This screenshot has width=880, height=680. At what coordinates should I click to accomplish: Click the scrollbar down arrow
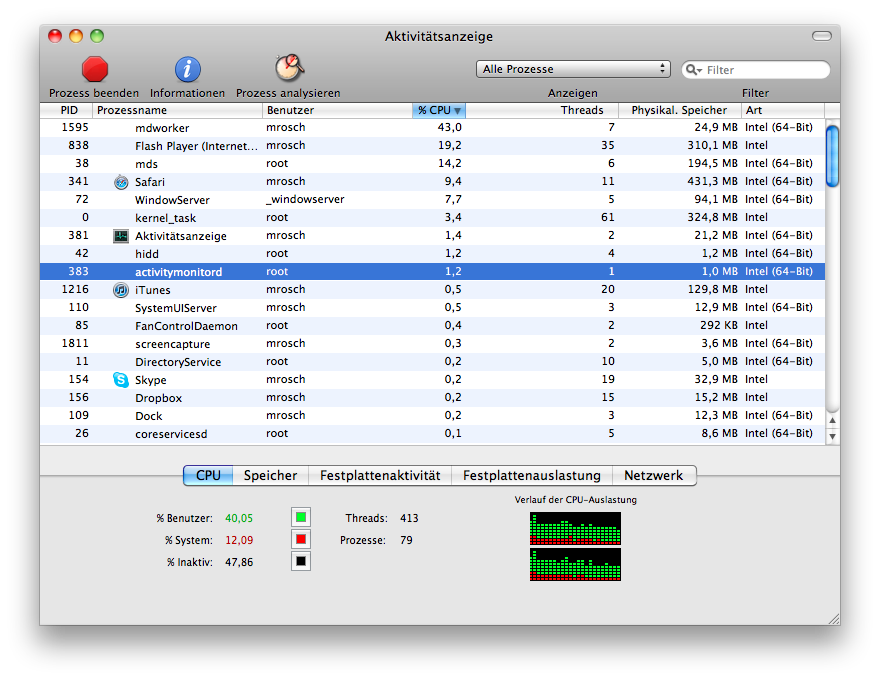[x=833, y=436]
